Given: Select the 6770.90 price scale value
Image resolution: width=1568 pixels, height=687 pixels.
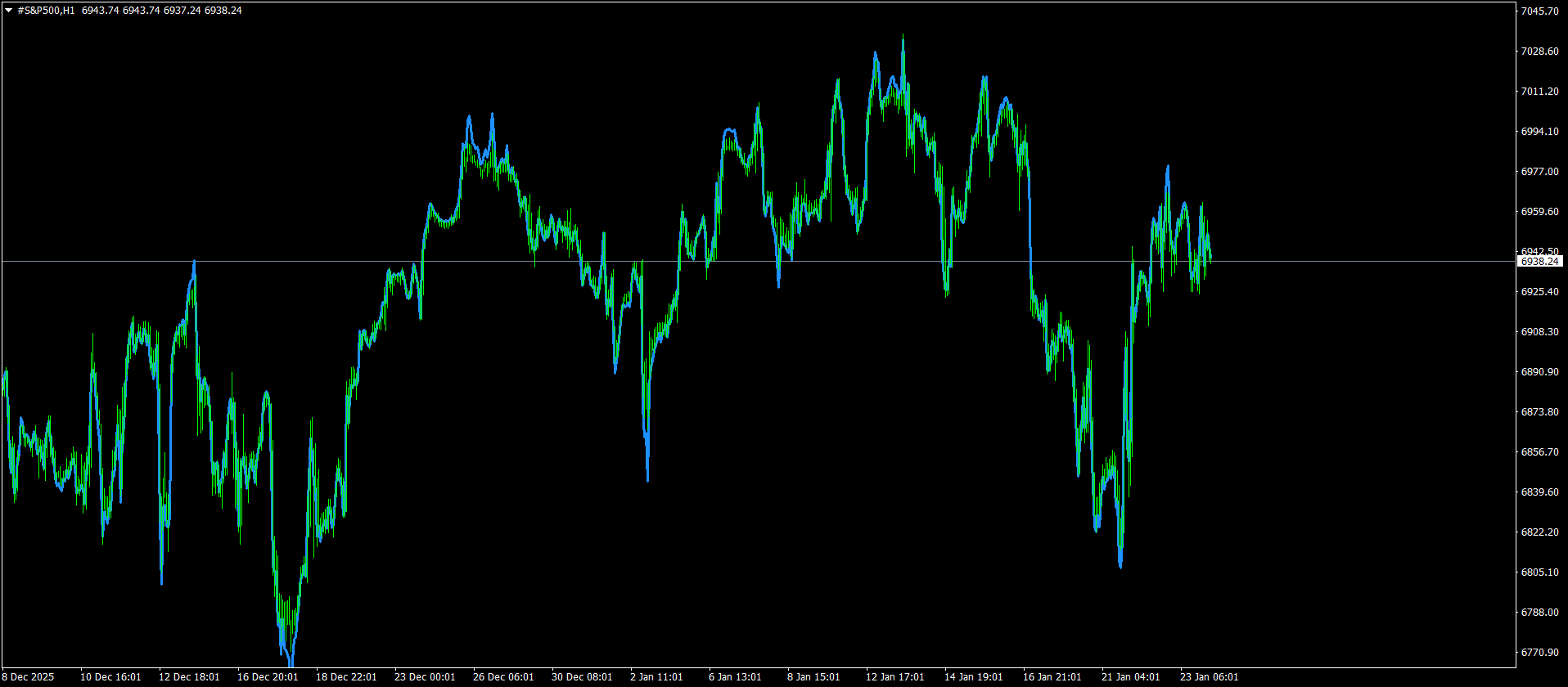Looking at the screenshot, I should (x=1539, y=653).
